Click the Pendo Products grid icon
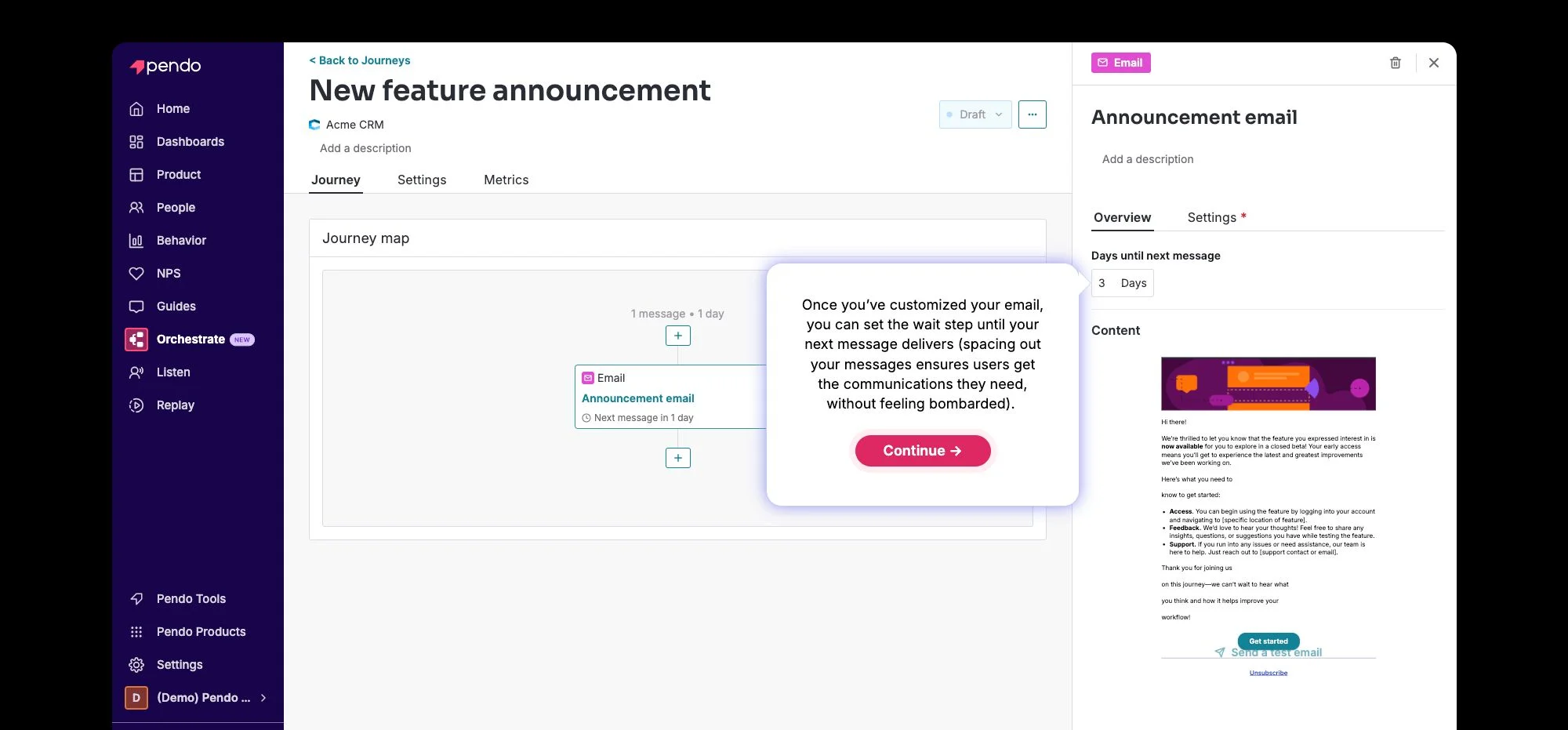This screenshot has height=730, width=1568. (136, 632)
